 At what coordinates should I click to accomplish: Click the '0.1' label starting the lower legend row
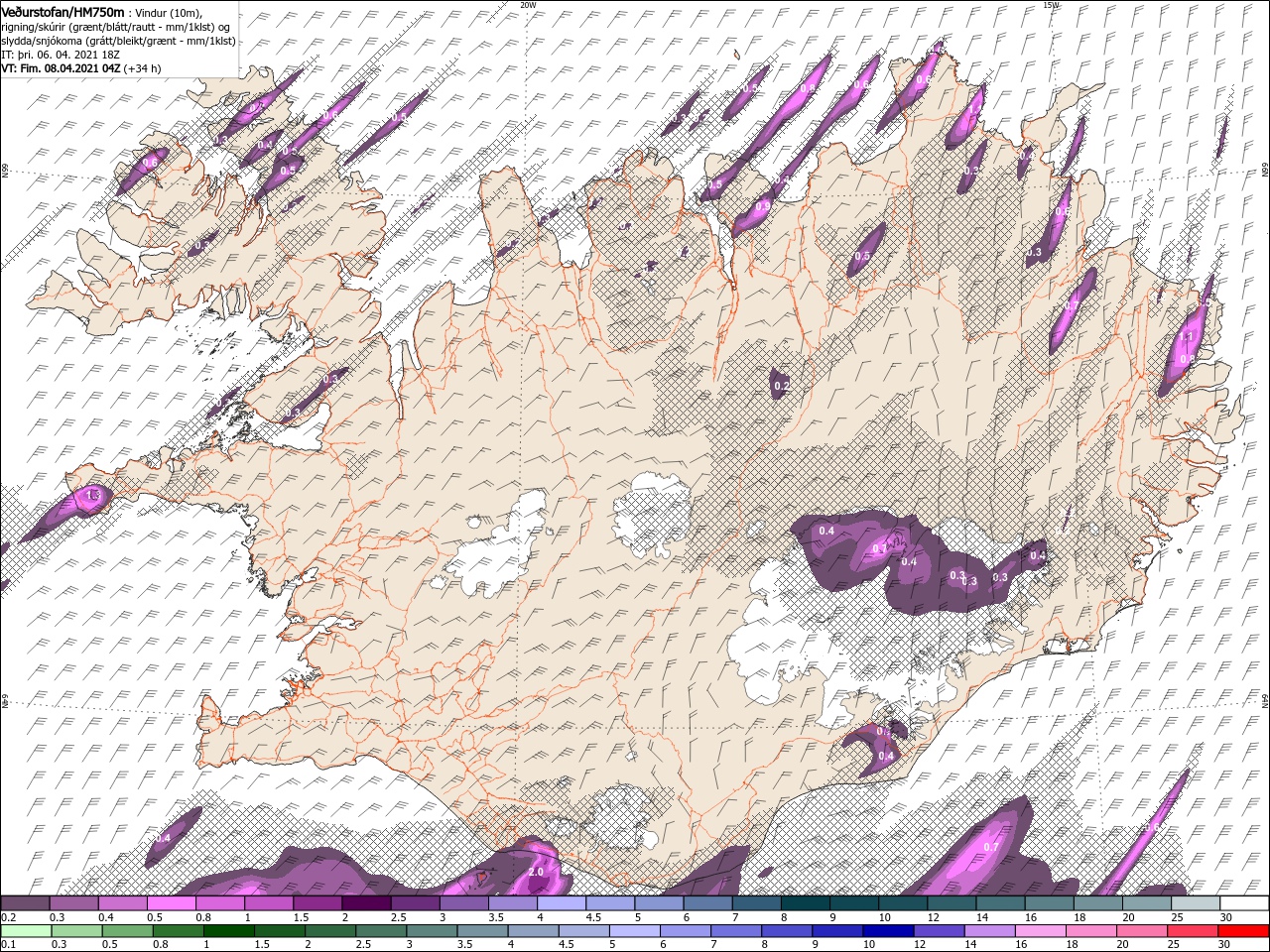pos(7,945)
